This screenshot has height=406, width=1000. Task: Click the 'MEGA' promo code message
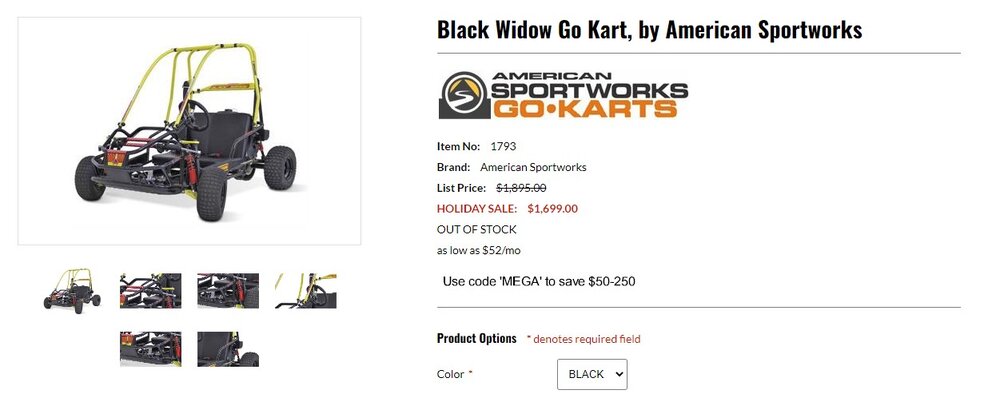539,281
